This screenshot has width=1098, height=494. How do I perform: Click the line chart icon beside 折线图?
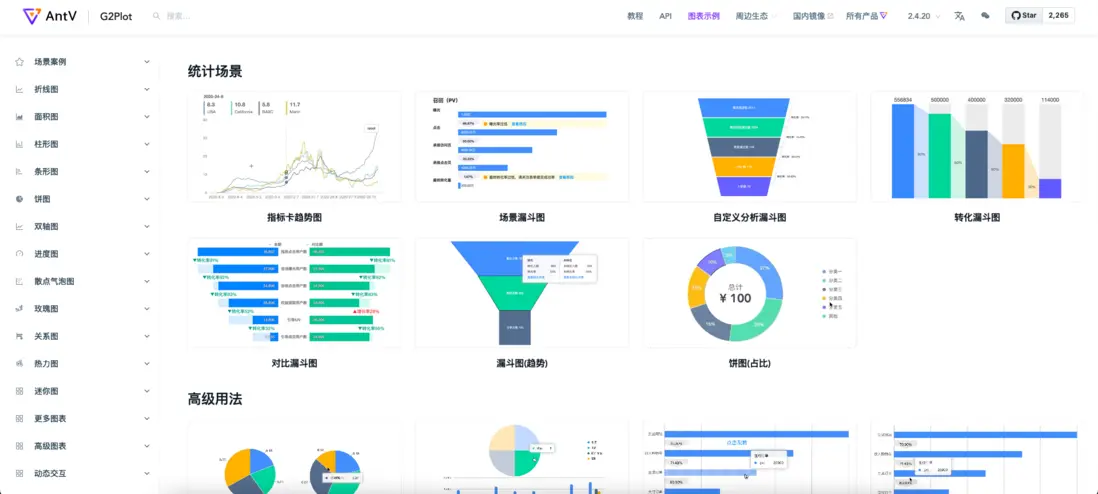click(20, 89)
